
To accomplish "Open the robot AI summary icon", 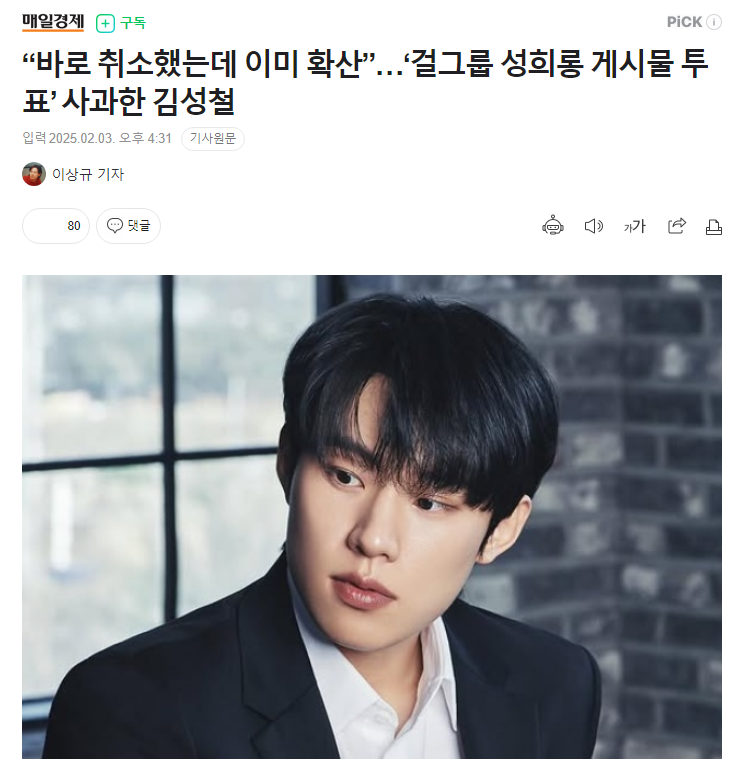I will [x=553, y=226].
